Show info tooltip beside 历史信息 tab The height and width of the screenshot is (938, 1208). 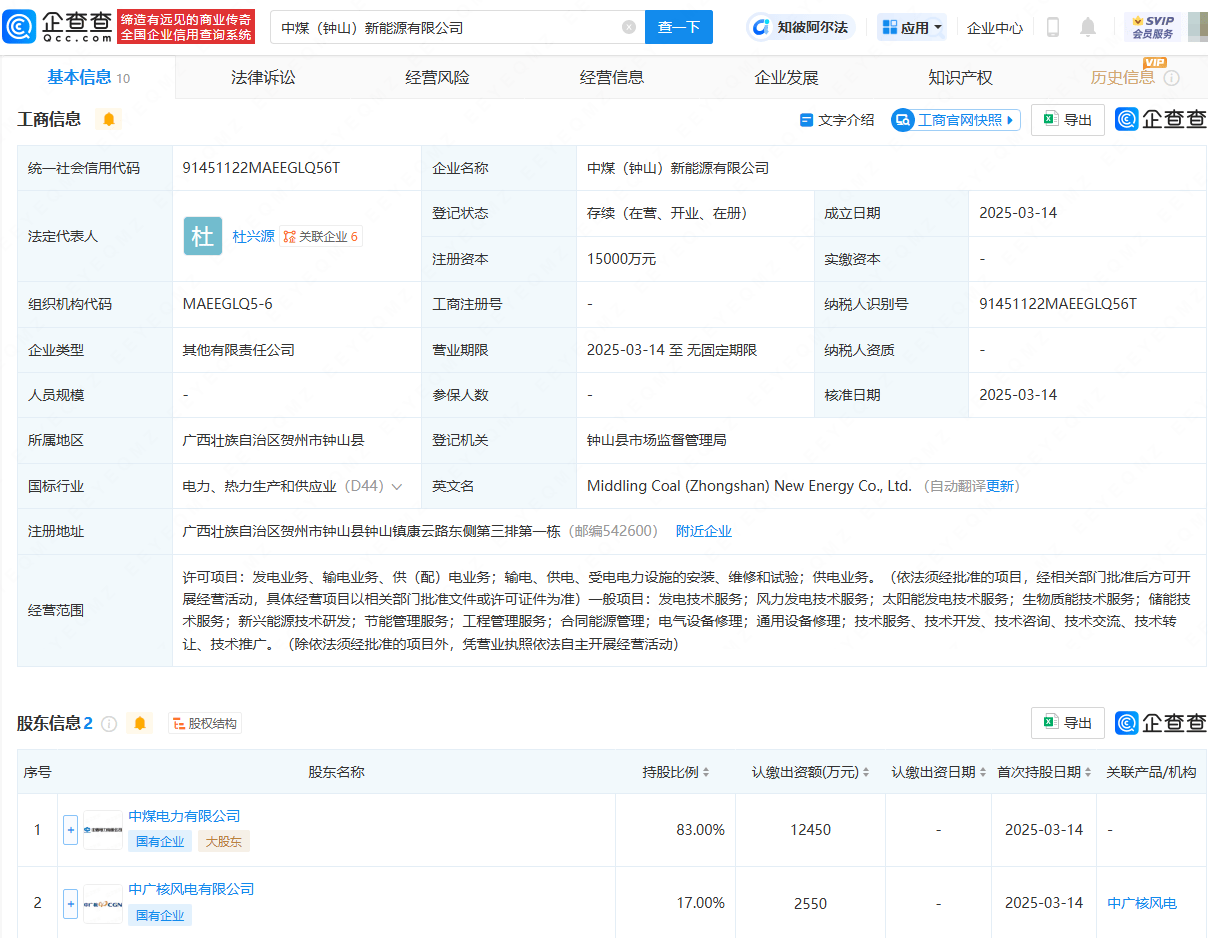click(1172, 78)
